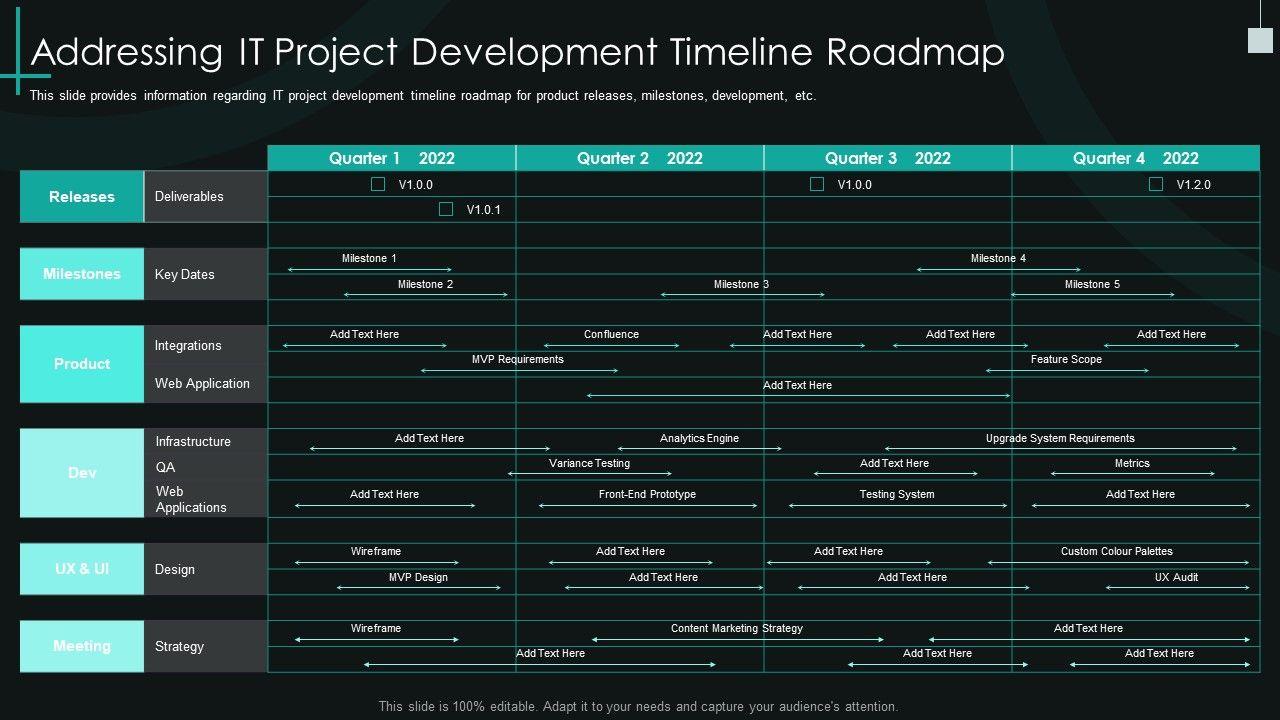Select the Product category block

click(x=82, y=364)
